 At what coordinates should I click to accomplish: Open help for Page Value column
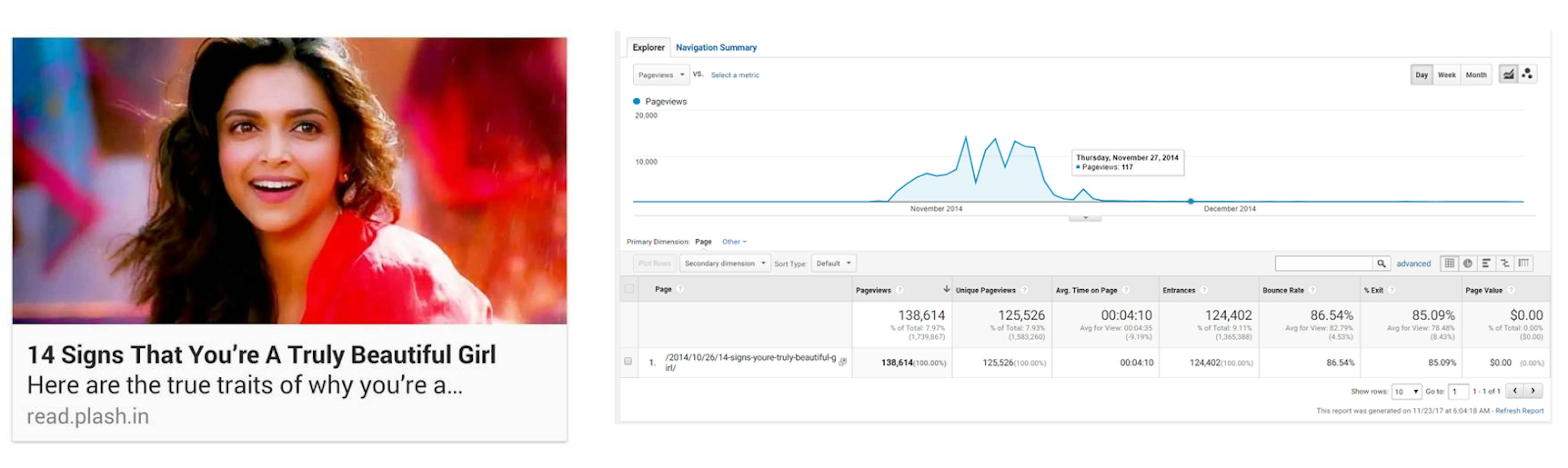1511,290
